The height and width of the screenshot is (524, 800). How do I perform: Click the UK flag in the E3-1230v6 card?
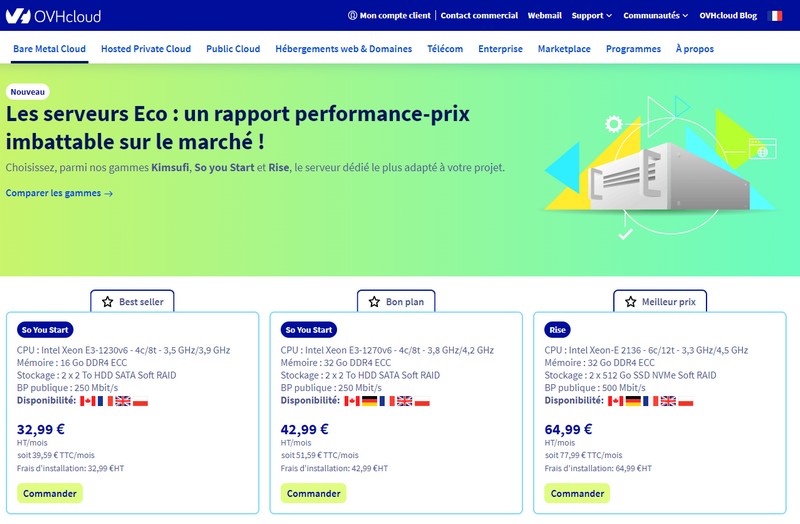(123, 401)
